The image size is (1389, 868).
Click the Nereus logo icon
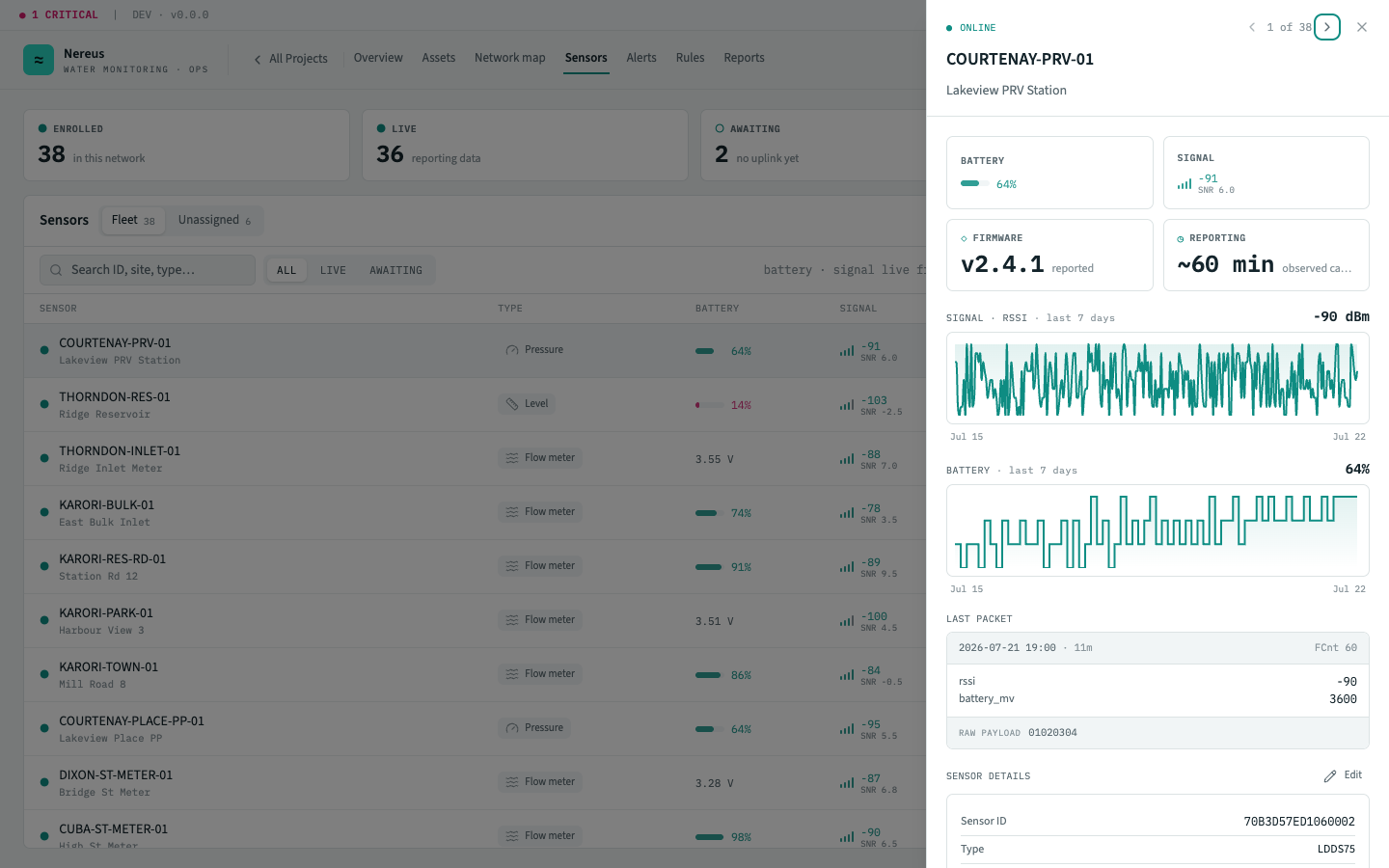click(x=39, y=60)
